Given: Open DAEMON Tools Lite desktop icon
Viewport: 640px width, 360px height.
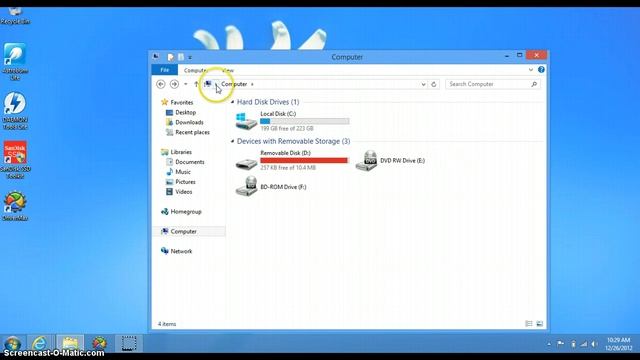Looking at the screenshot, I should pos(15,111).
